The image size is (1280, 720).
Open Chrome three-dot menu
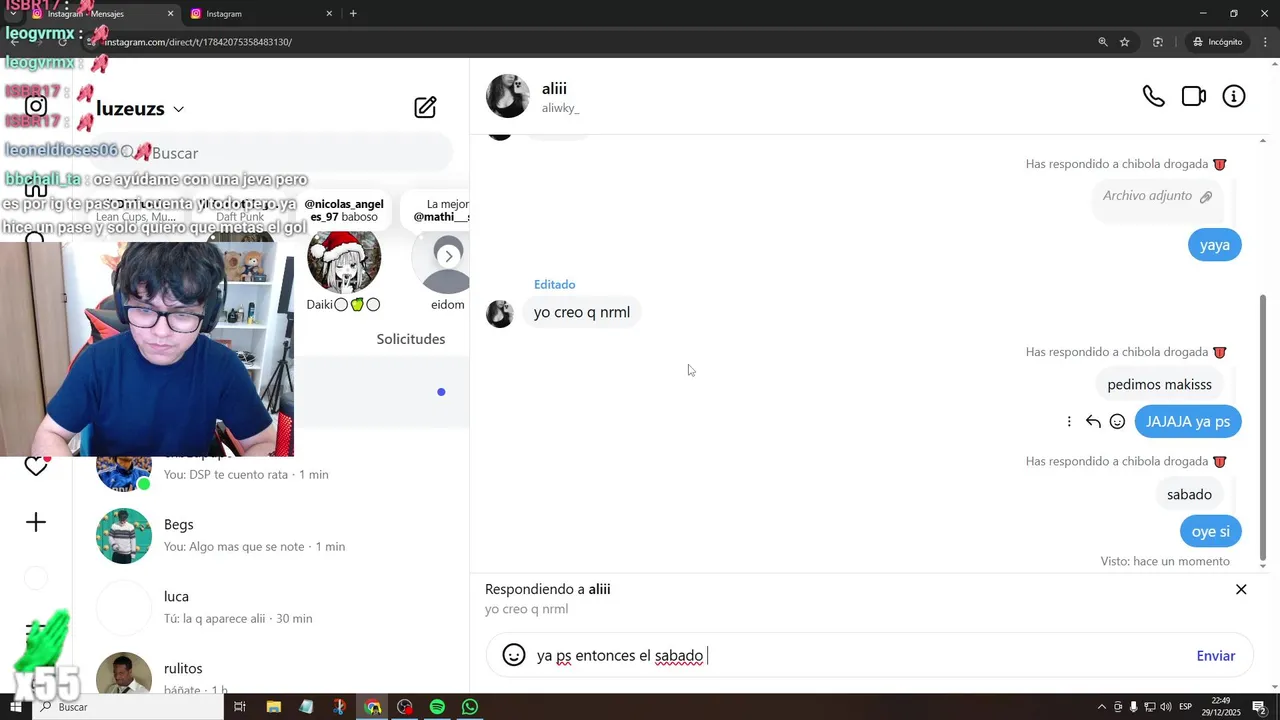1266,42
